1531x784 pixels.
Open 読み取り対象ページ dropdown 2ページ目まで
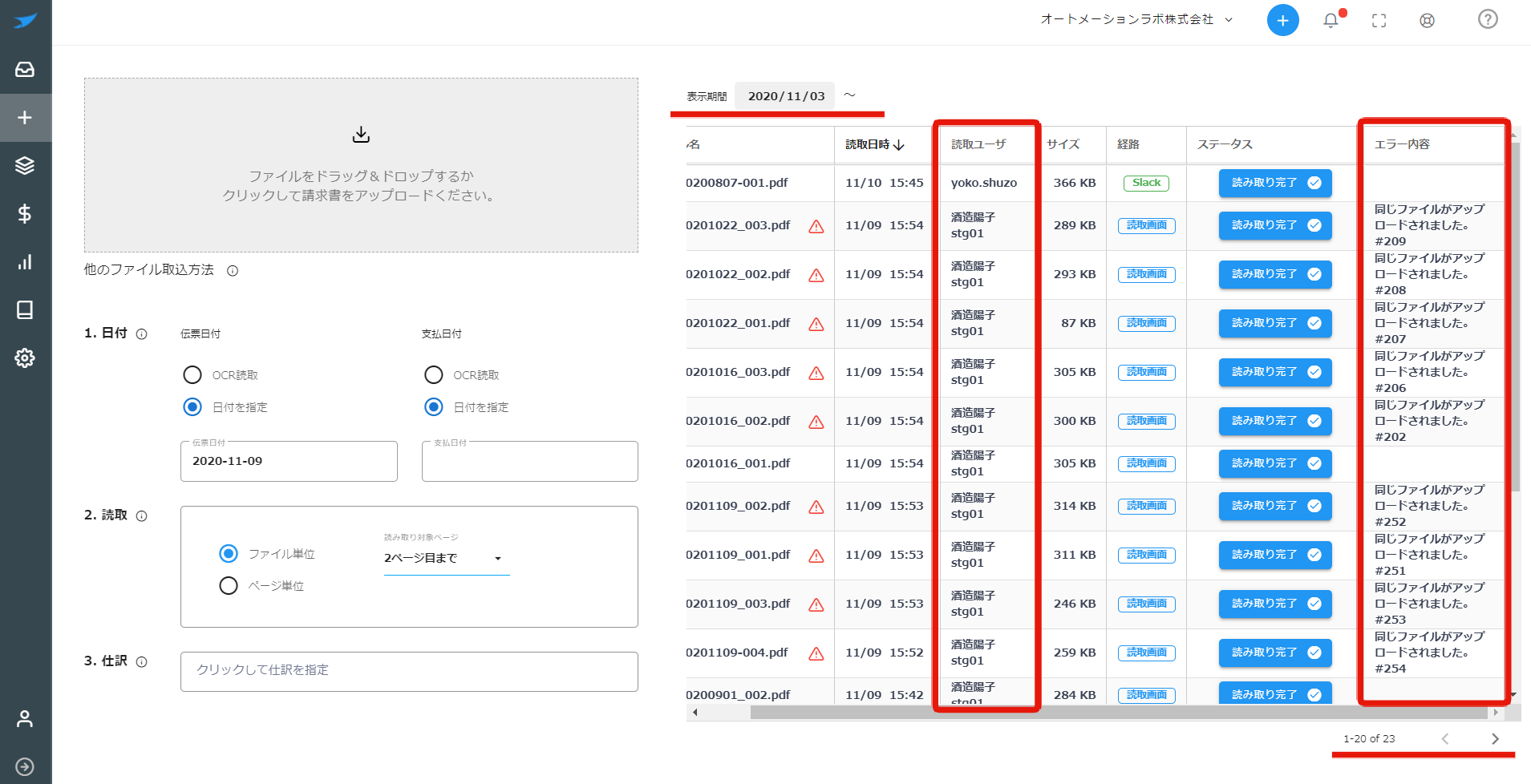(x=447, y=558)
